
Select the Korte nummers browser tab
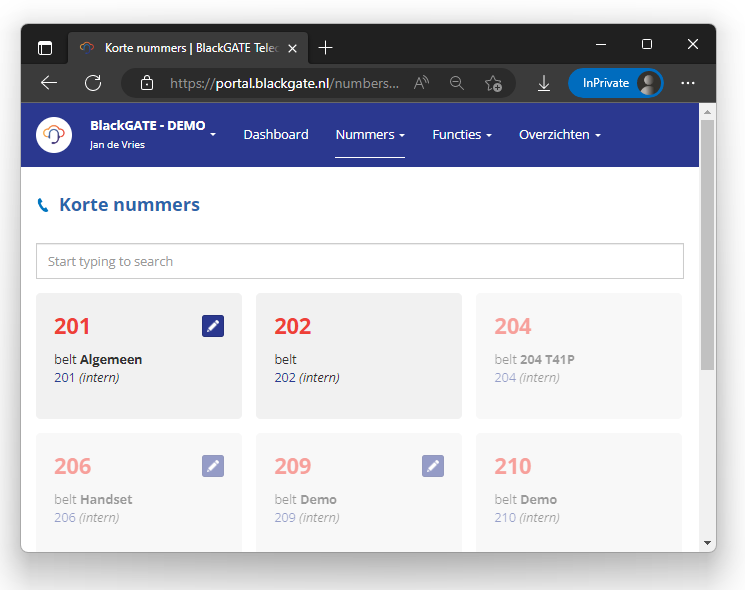[188, 48]
